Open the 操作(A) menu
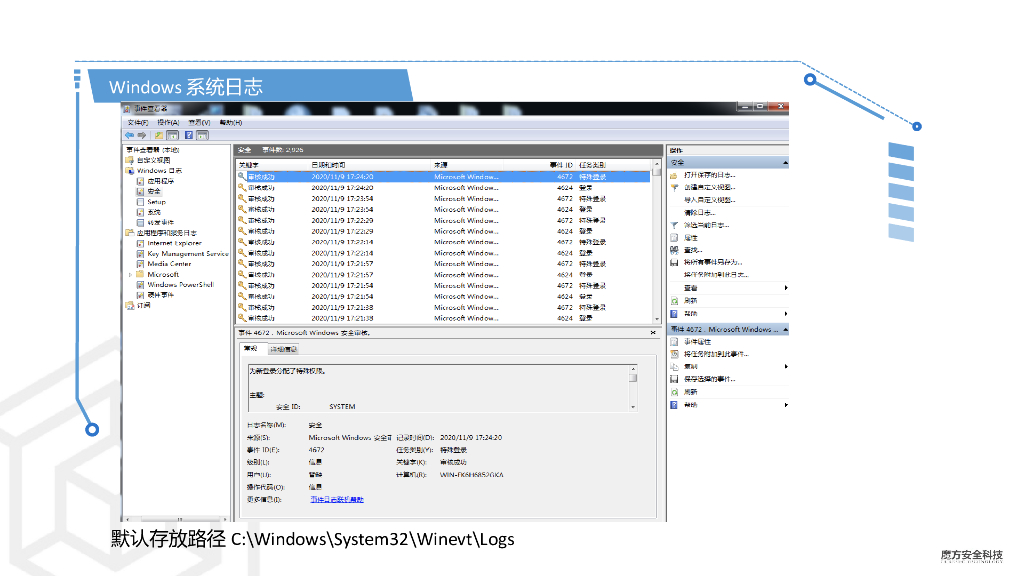 [167, 122]
